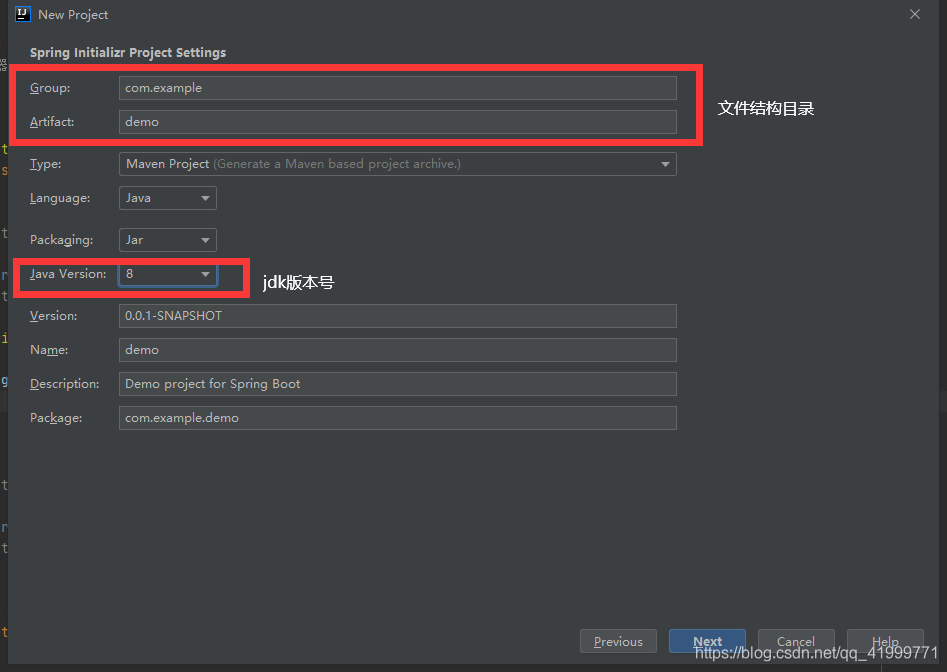Go back with the Previous button
The width and height of the screenshot is (947, 672).
click(618, 641)
